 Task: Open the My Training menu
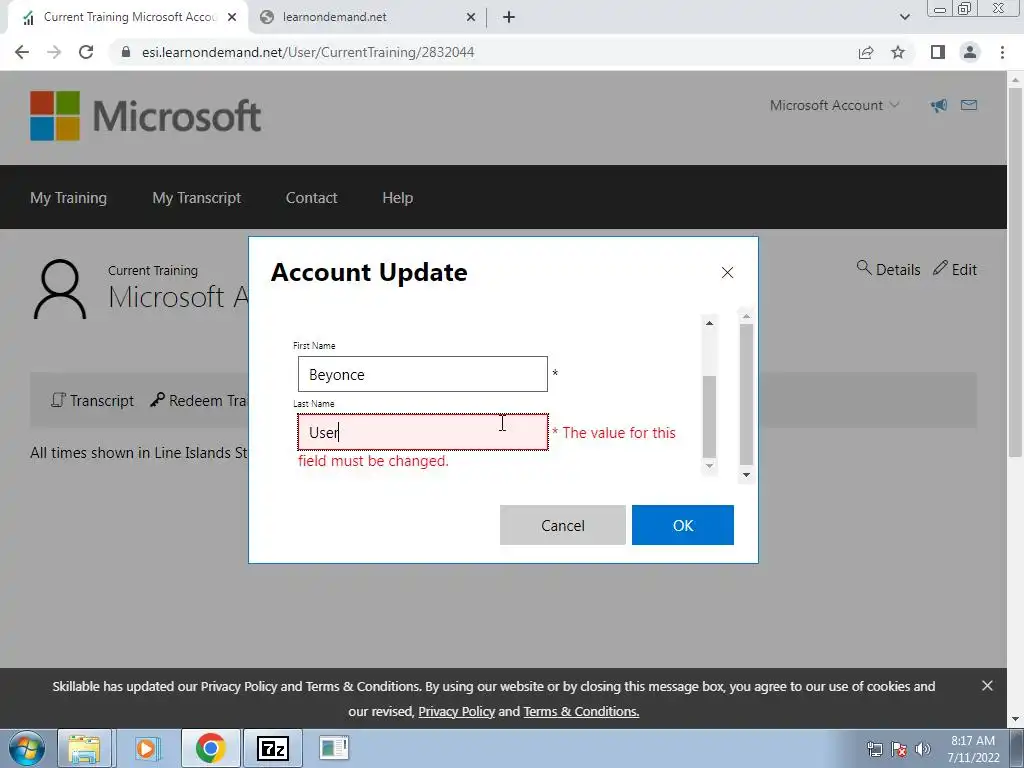pyautogui.click(x=69, y=197)
